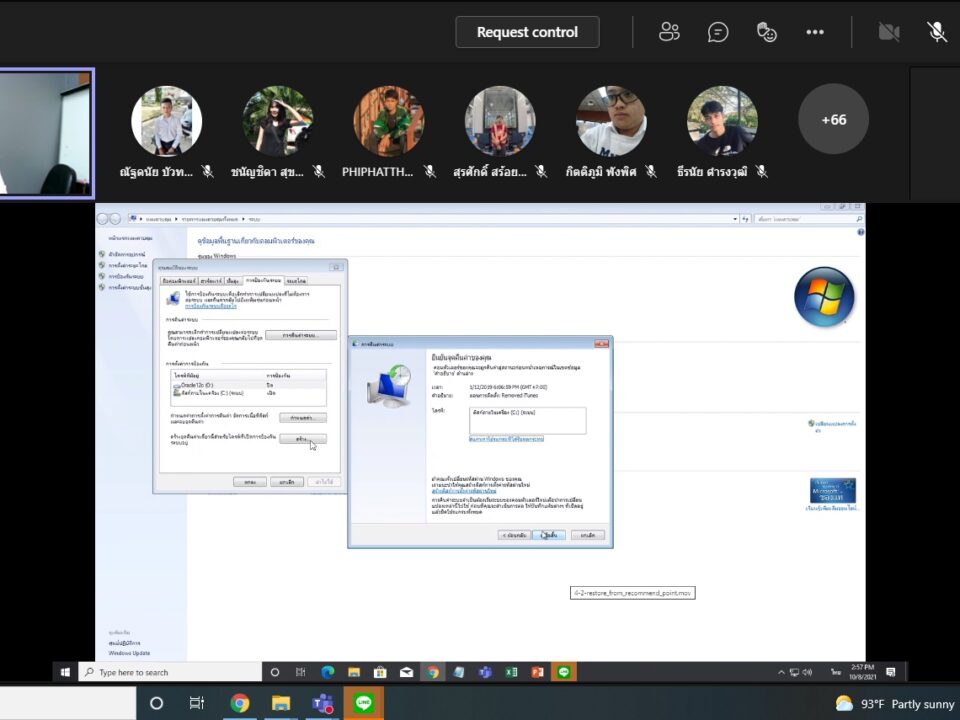Select the System Protection tab

click(263, 280)
